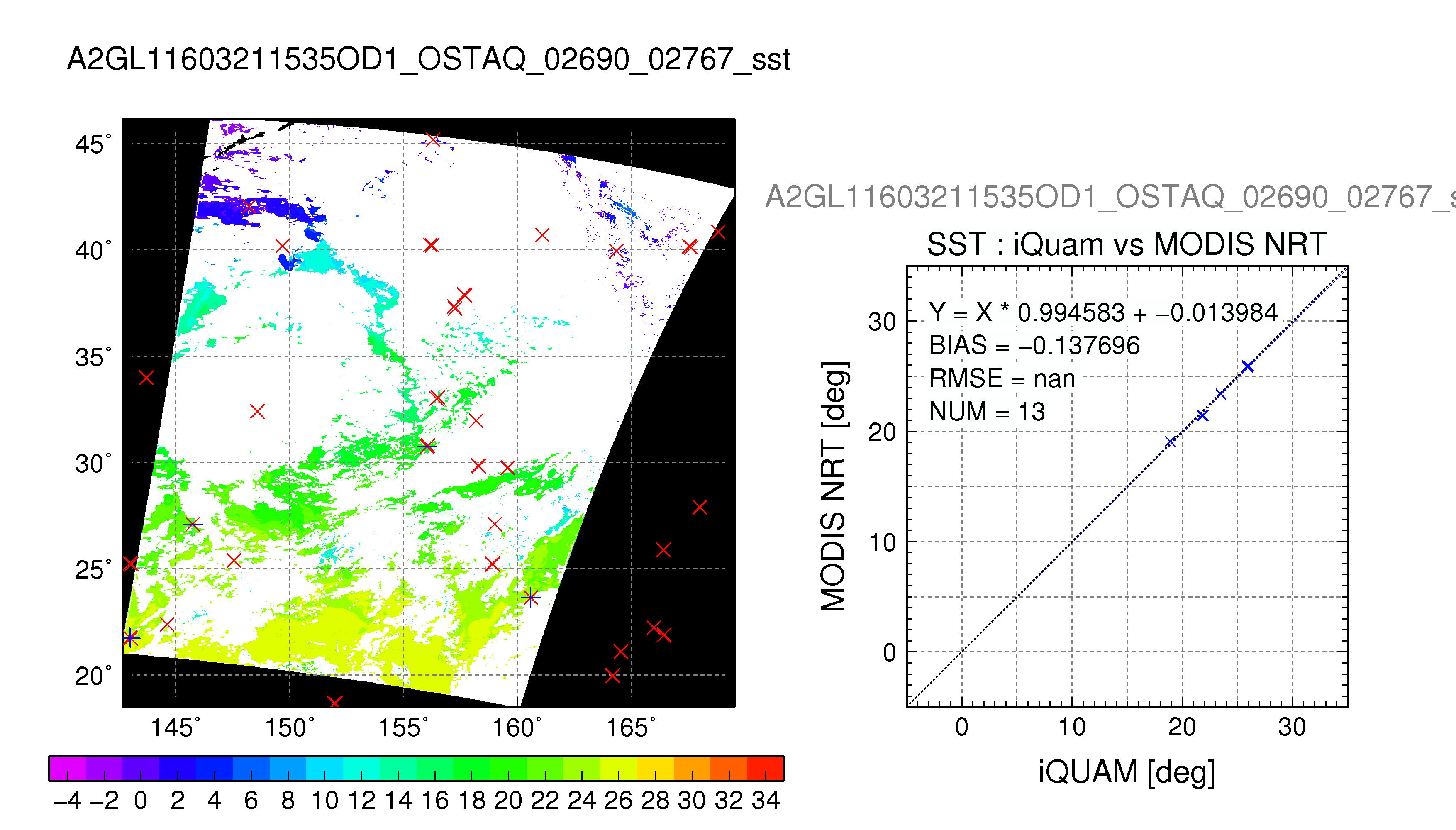Click the scatter plot y-axis tick label 10
The height and width of the screenshot is (830, 1456).
pyautogui.click(x=882, y=543)
